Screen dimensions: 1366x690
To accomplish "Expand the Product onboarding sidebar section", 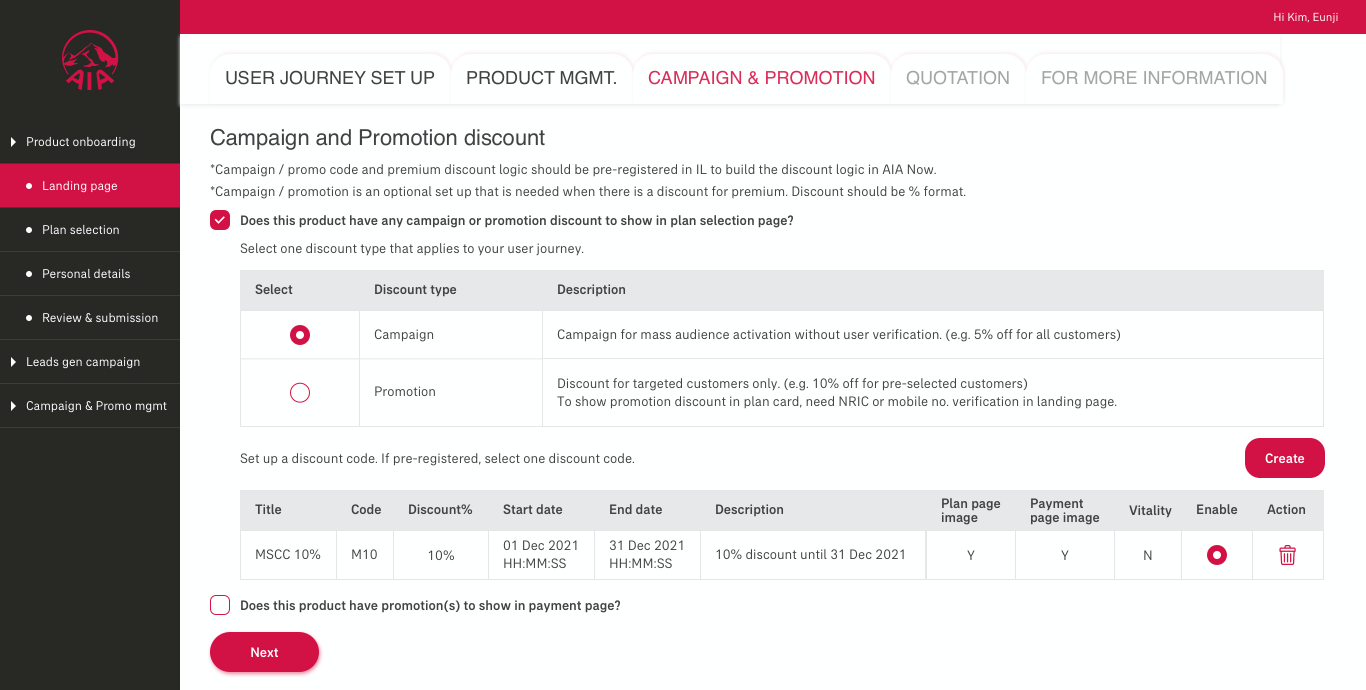I will (90, 142).
